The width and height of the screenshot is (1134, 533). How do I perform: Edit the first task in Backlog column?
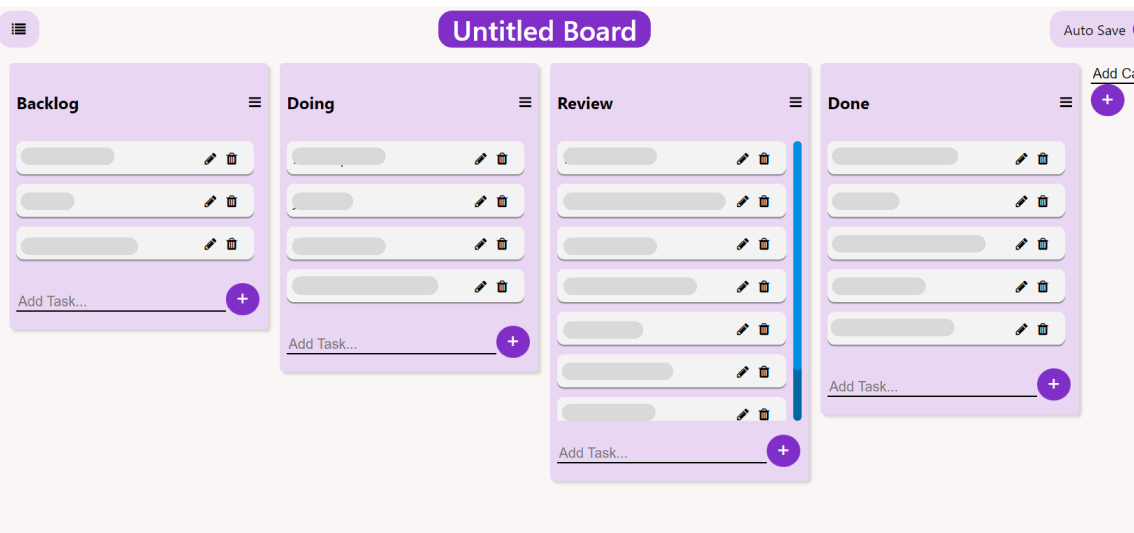(x=210, y=158)
